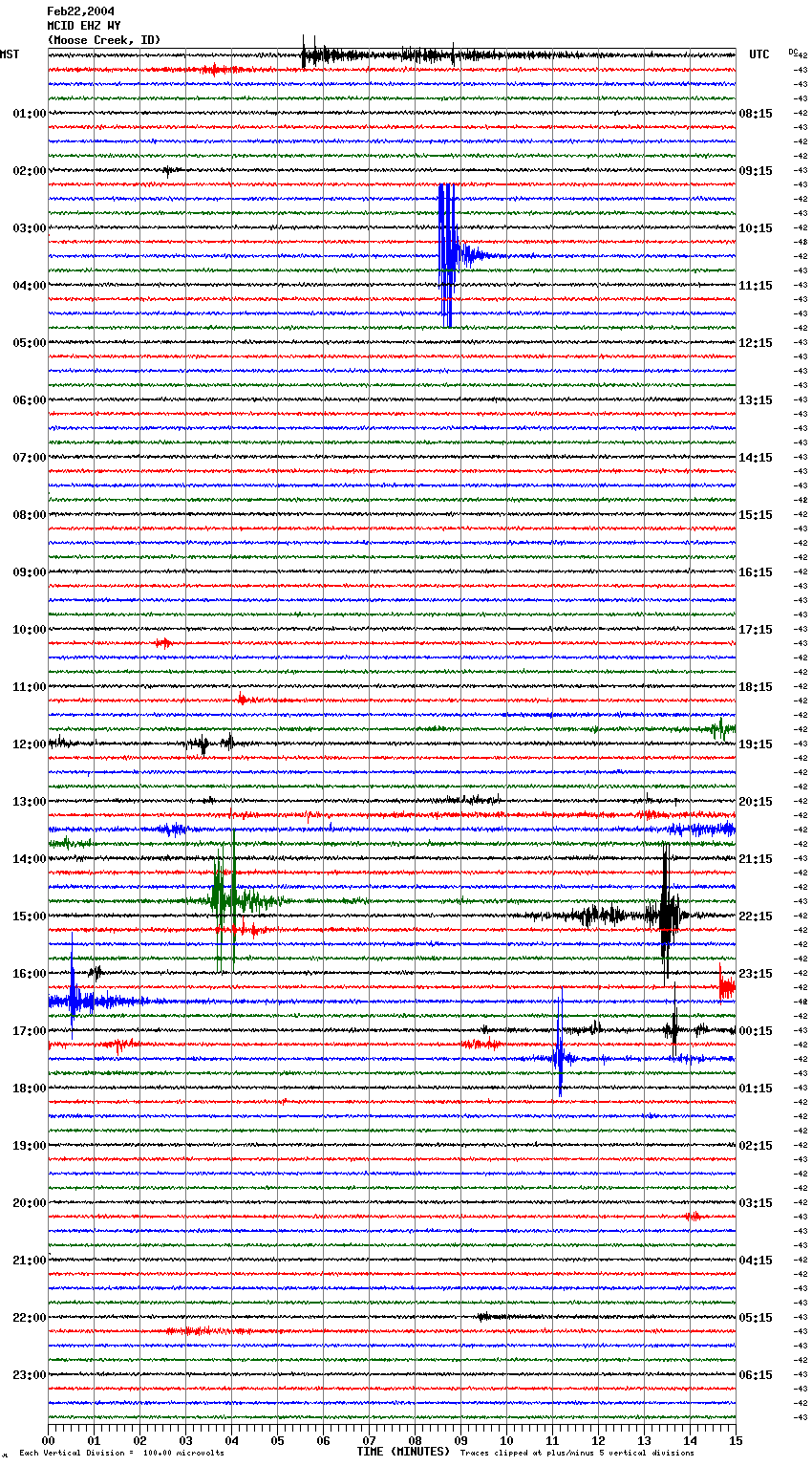Click the UTC timezone header
This screenshot has width=812, height=1466.
(x=759, y=54)
